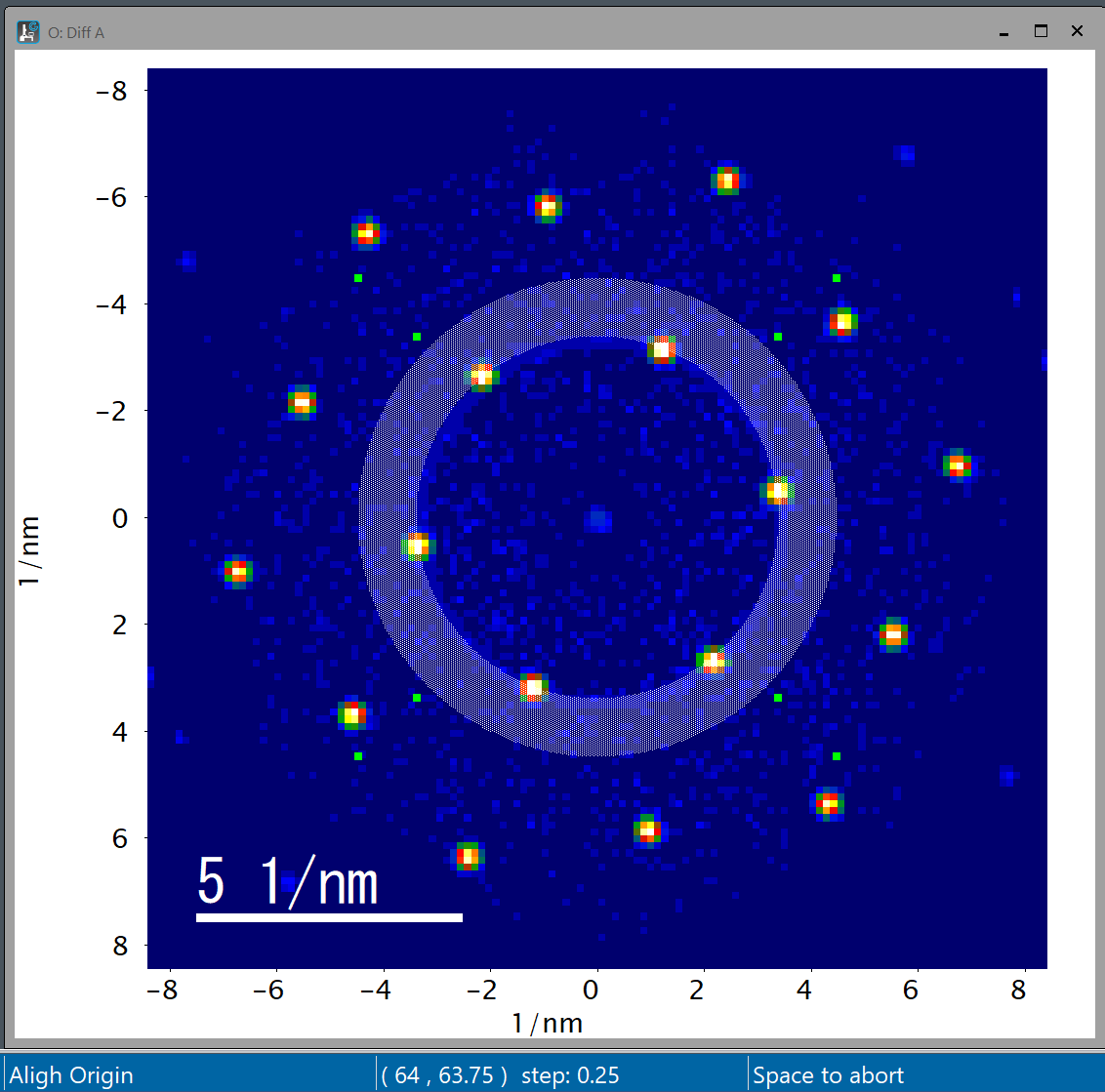
Task: Pick the spot on the ring's right edge
Action: click(x=777, y=492)
